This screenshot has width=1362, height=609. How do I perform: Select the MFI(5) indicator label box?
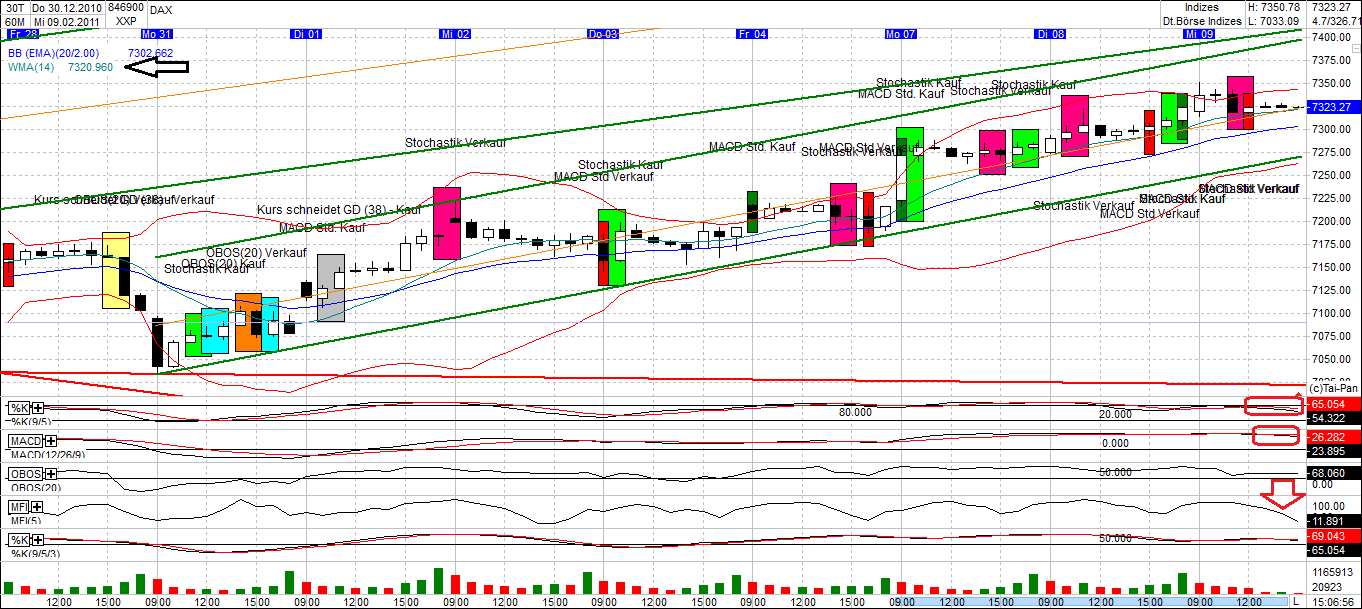[26, 520]
